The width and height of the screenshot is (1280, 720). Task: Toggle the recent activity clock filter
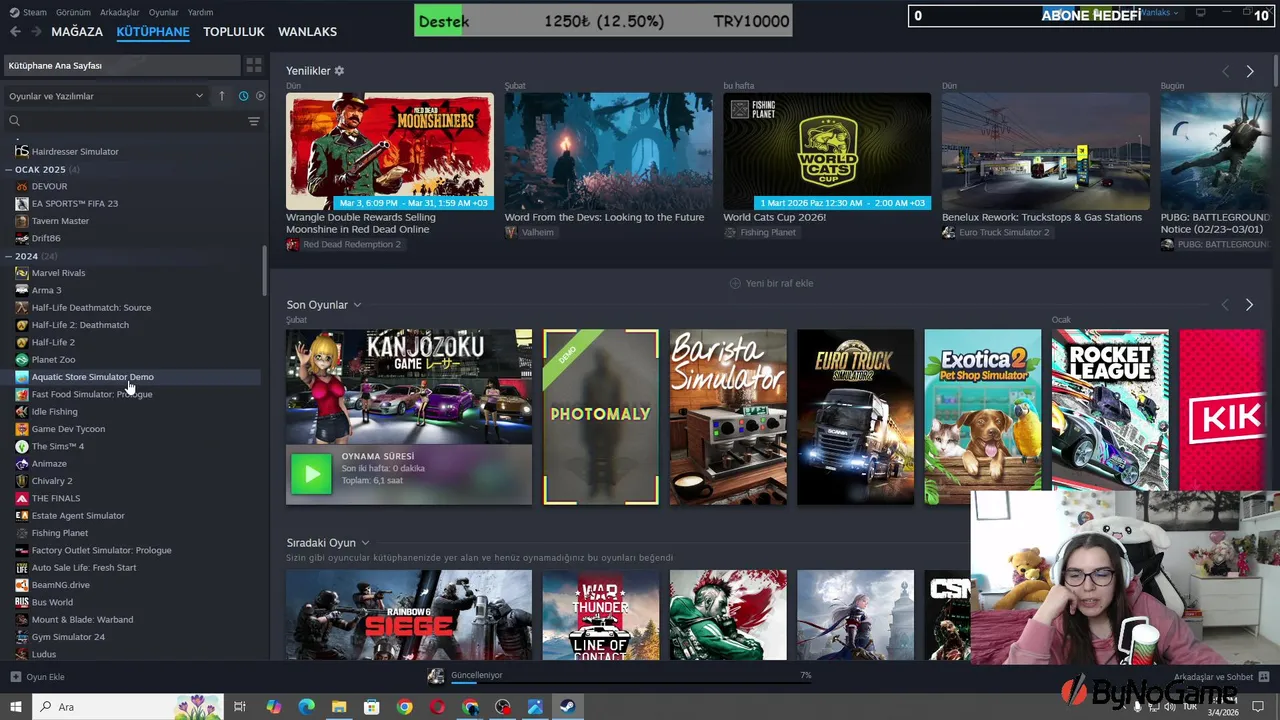click(243, 96)
